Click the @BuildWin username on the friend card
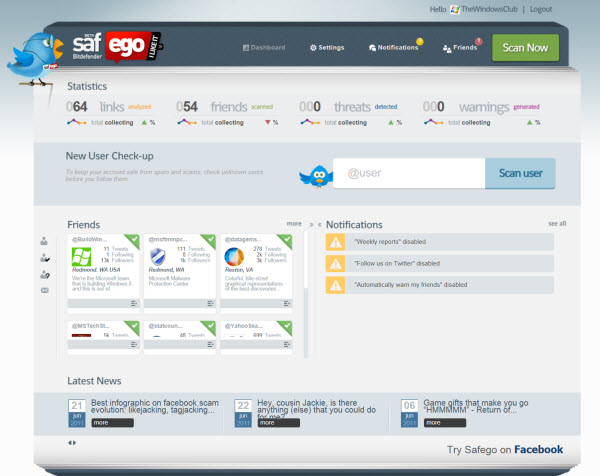This screenshot has height=476, width=600. pyautogui.click(x=90, y=240)
